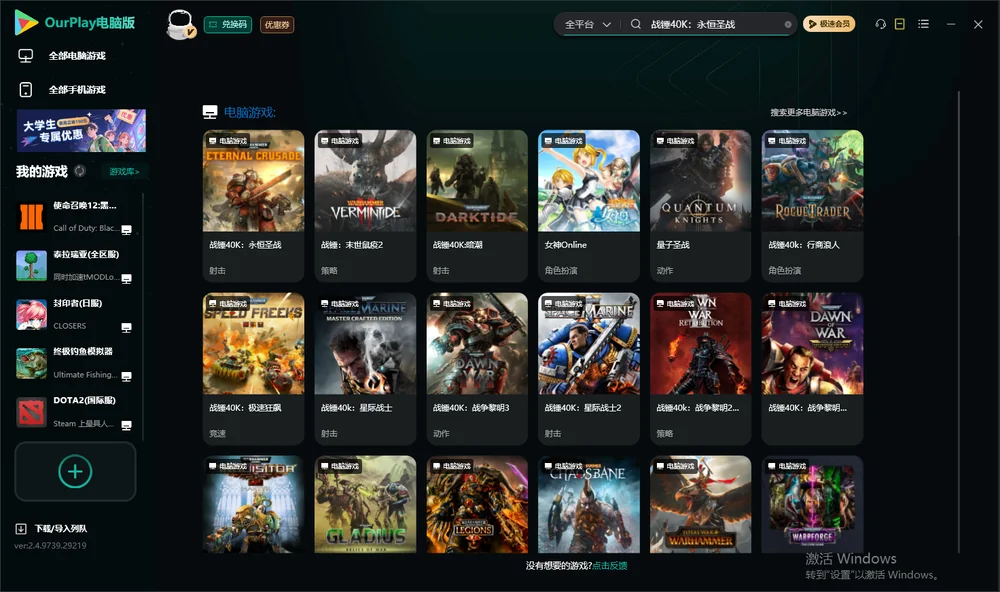Viewport: 1000px width, 592px height.
Task: Open the Gladius game card
Action: pyautogui.click(x=365, y=504)
